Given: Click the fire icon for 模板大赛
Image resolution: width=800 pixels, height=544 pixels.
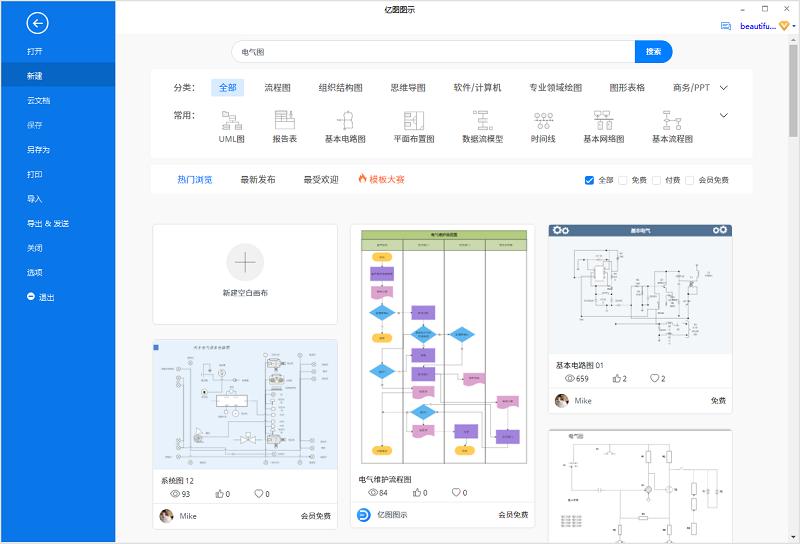Looking at the screenshot, I should [362, 179].
